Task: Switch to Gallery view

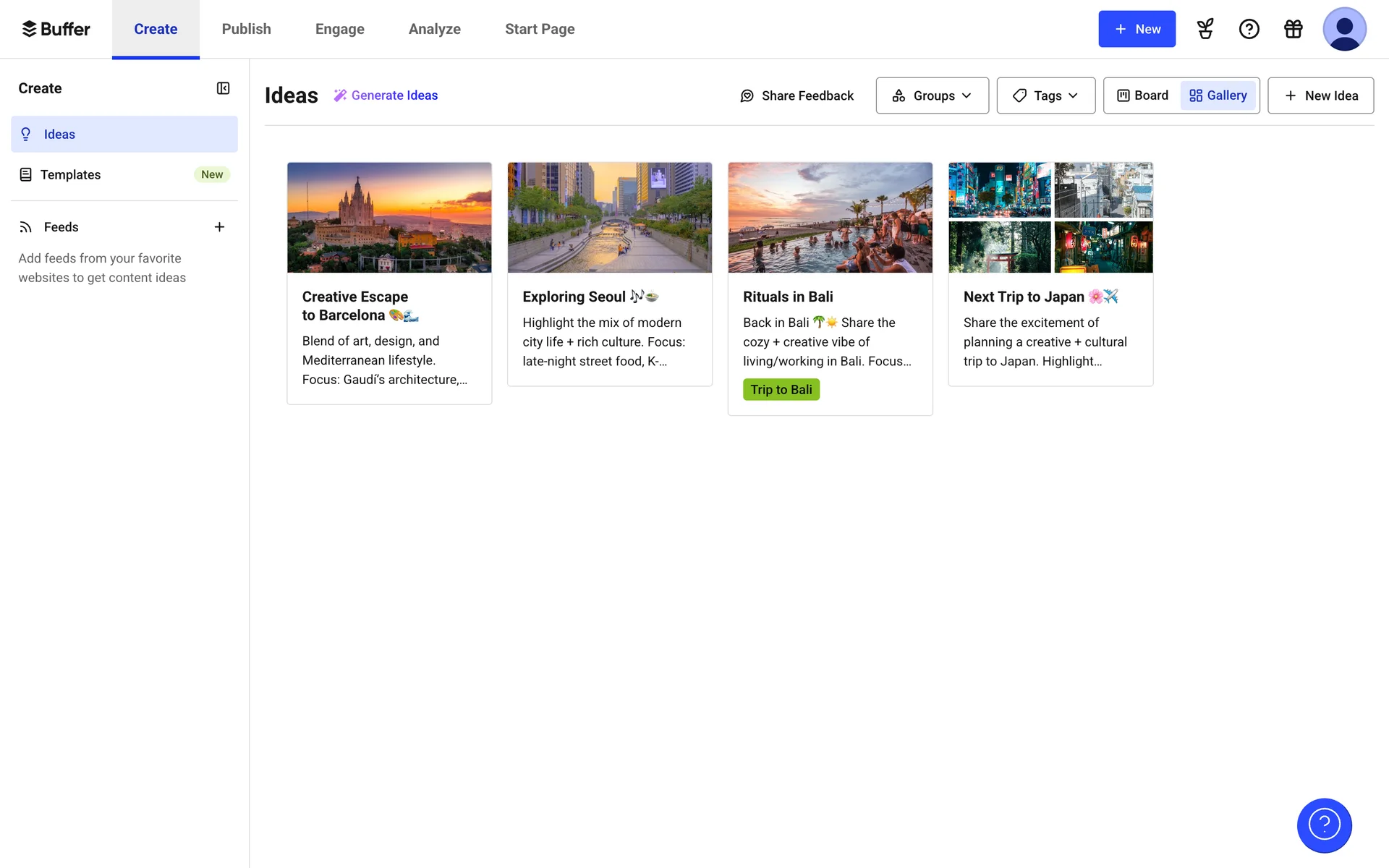Action: coord(1218,95)
